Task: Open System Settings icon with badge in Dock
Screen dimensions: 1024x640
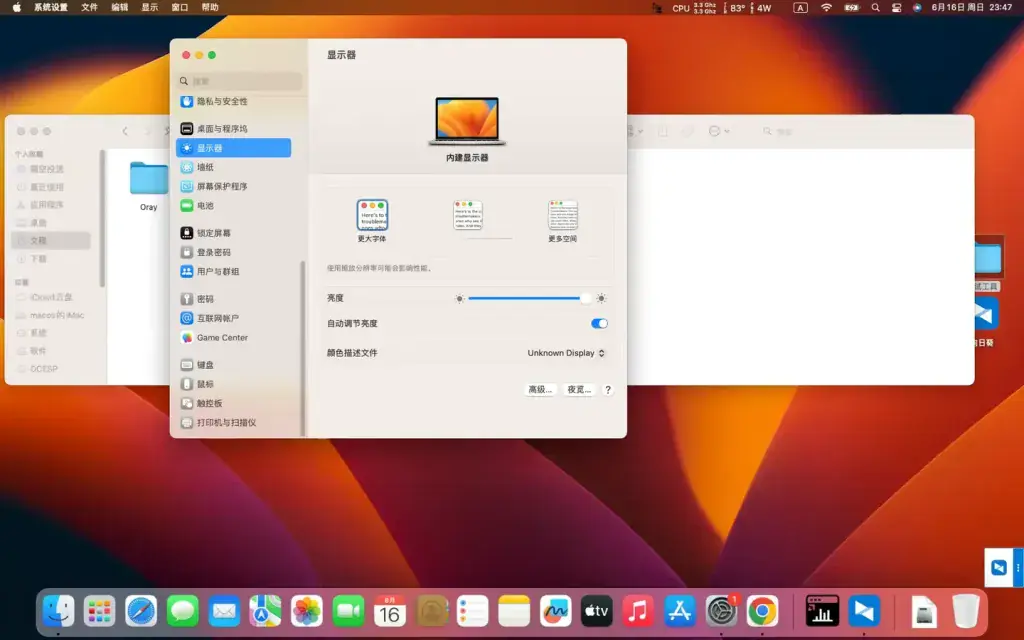Action: [x=721, y=611]
